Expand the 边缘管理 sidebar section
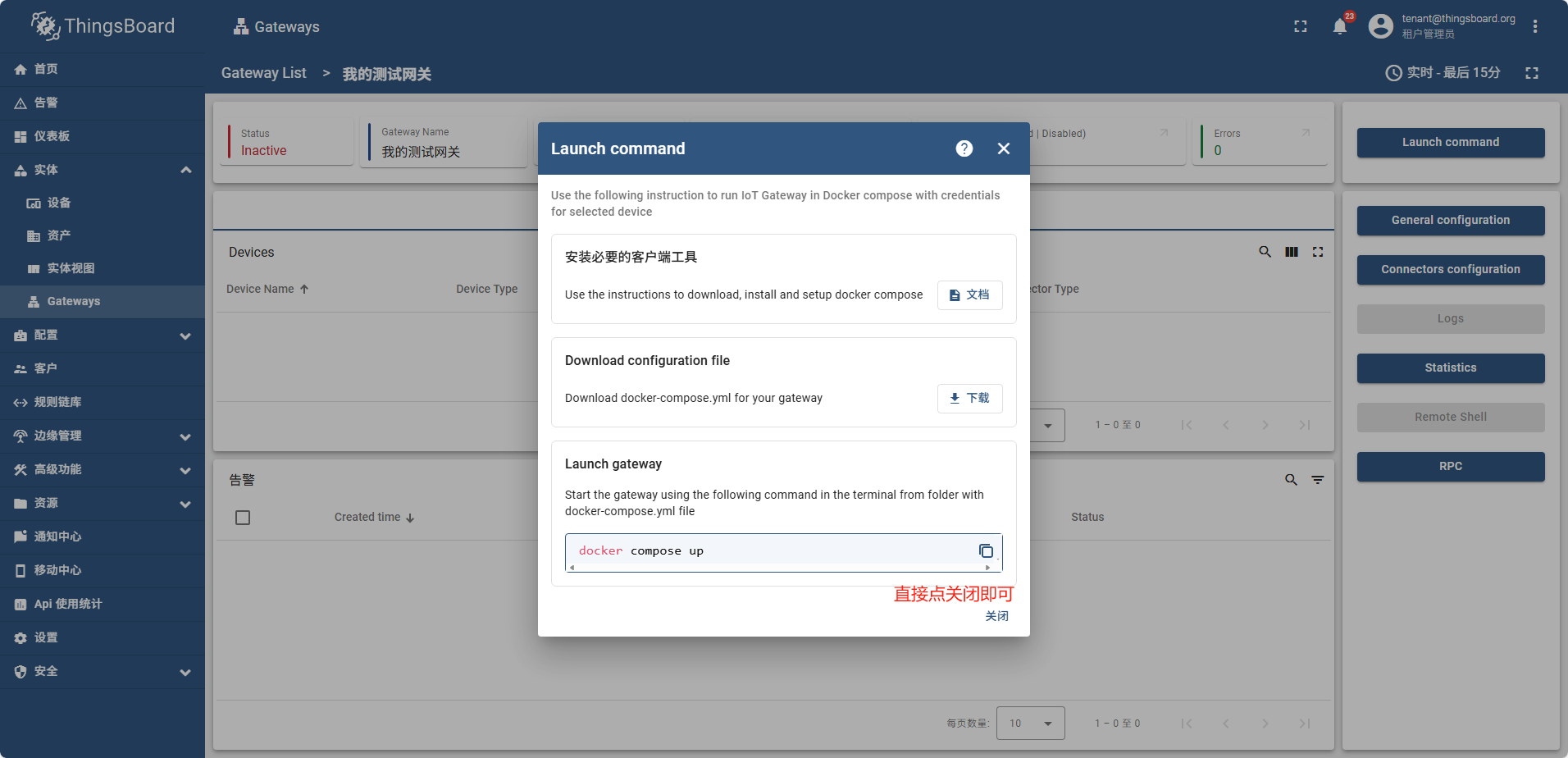Screen dimensions: 1568x758 coord(185,436)
